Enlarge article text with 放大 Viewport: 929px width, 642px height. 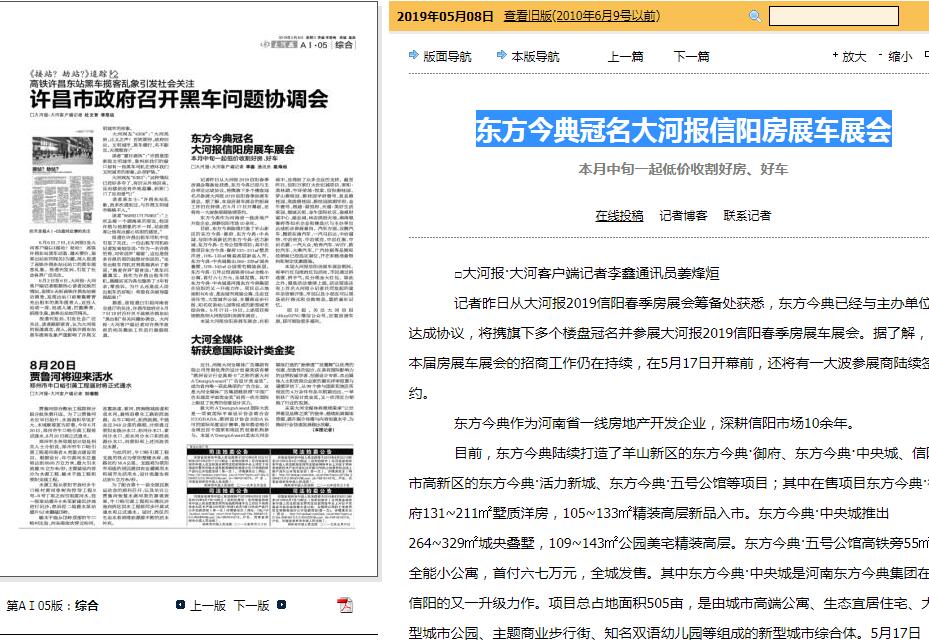pyautogui.click(x=850, y=56)
